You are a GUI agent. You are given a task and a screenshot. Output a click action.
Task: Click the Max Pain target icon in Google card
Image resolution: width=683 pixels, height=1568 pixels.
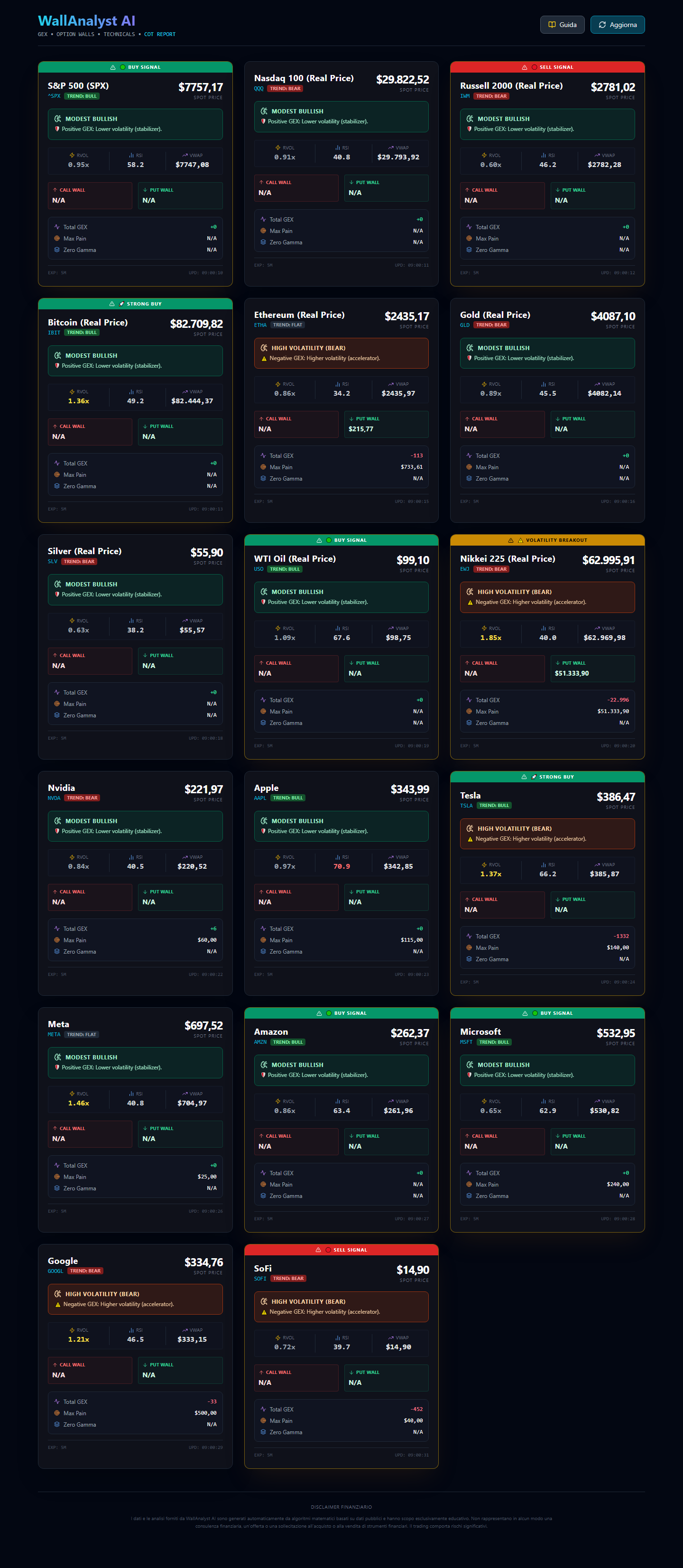pos(56,1413)
